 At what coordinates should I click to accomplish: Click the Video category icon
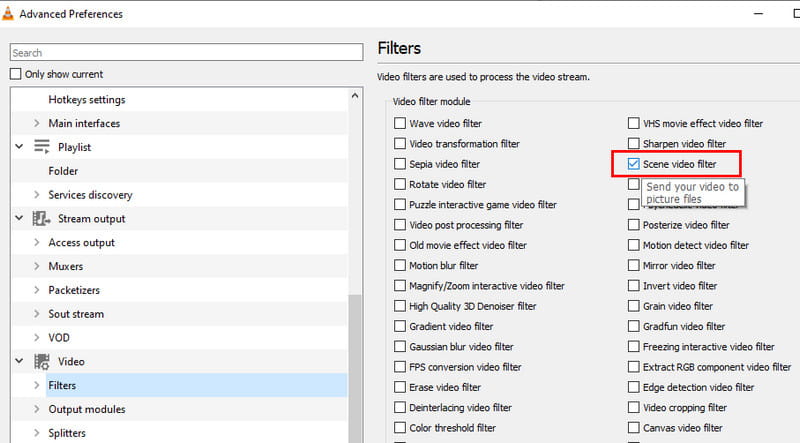[42, 362]
